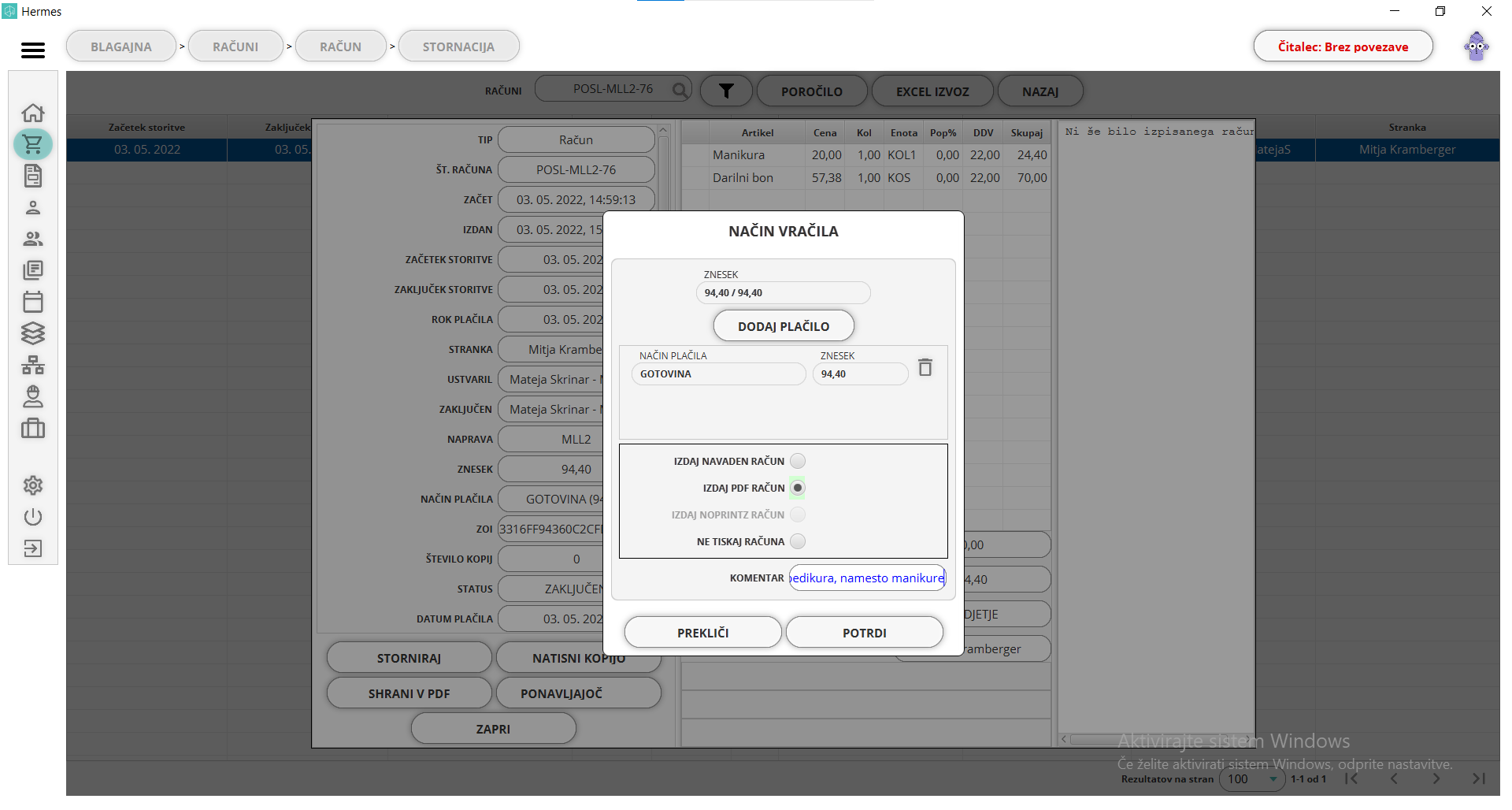Screen dimensions: 1512x810
Task: Click the DODAJ PLAČILO button
Action: (x=784, y=326)
